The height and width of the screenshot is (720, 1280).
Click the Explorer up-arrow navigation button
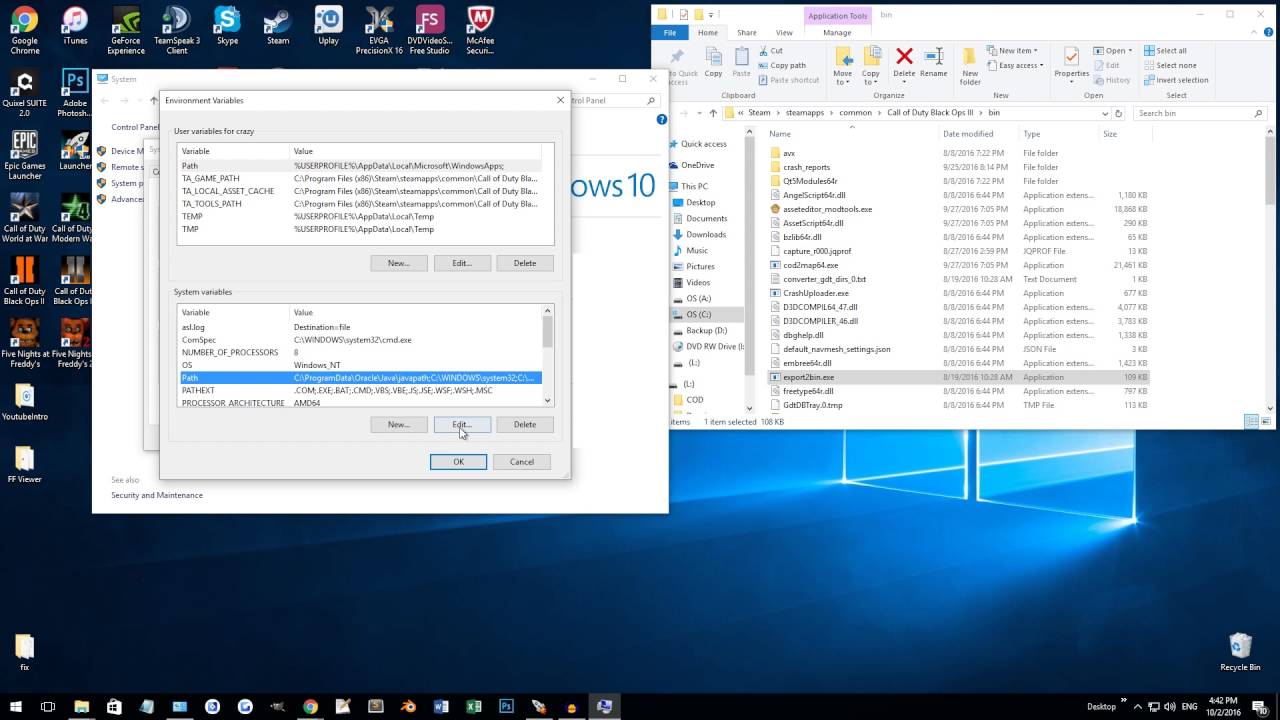712,113
